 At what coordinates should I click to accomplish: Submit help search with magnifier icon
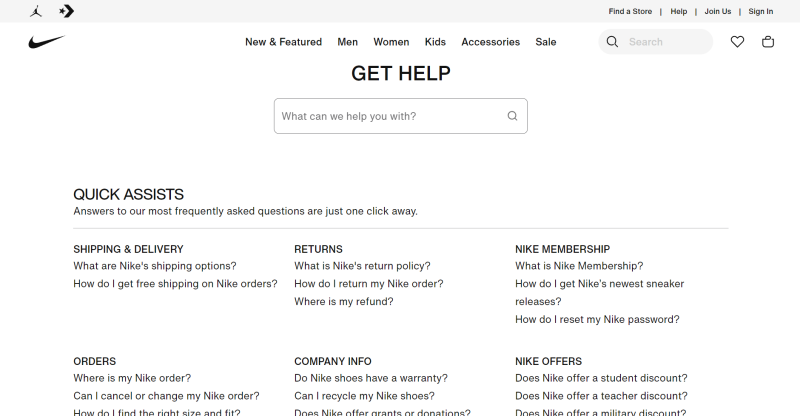[512, 116]
